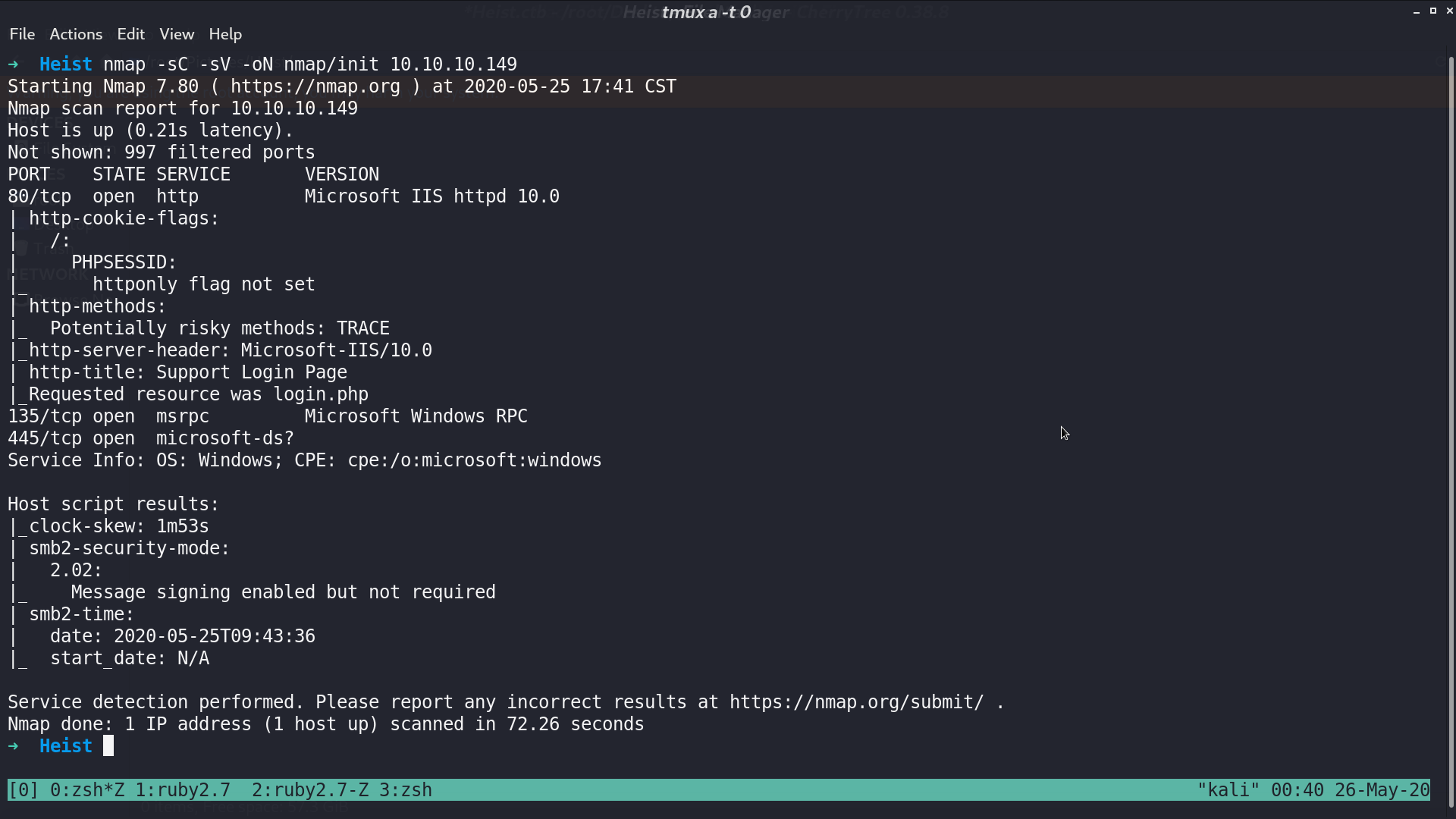Maximize the terminal window

pos(1433,11)
